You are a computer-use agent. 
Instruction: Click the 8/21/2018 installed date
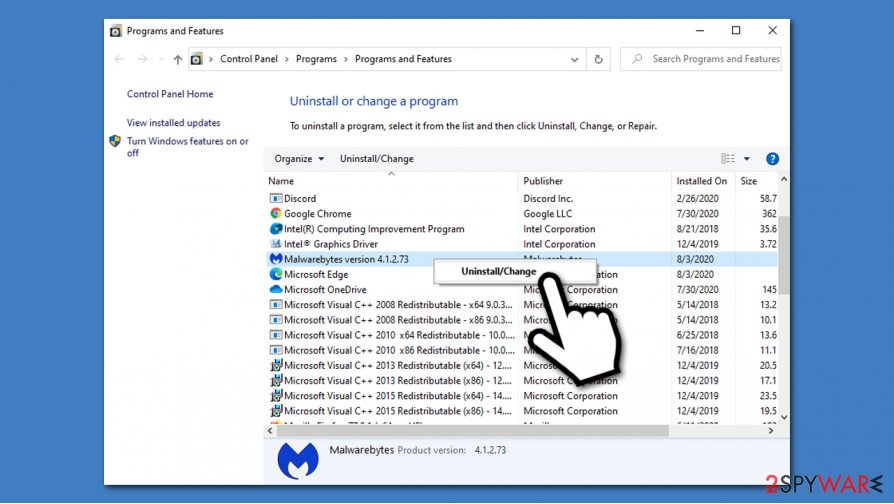(697, 229)
